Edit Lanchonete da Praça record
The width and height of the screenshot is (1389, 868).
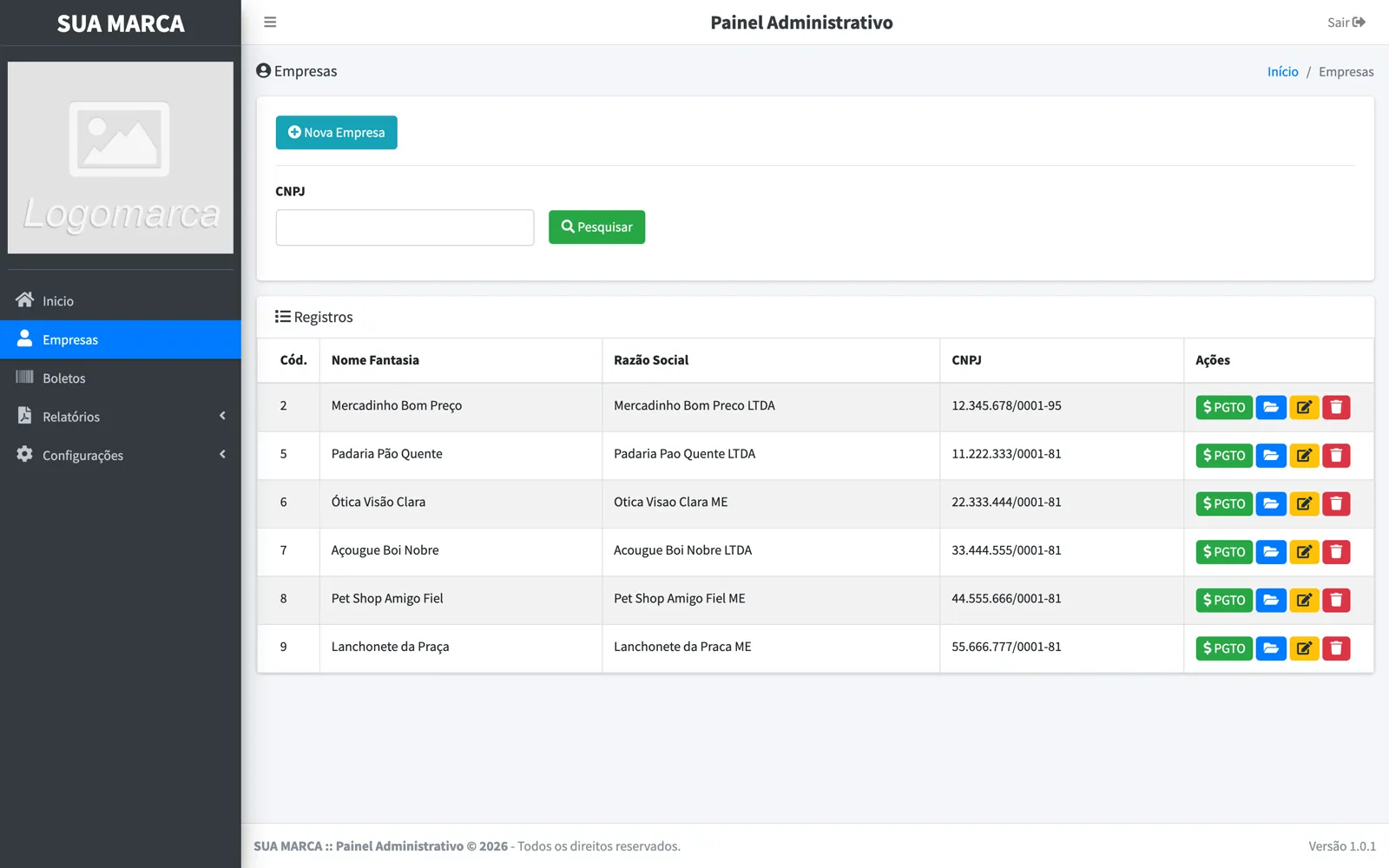1304,648
